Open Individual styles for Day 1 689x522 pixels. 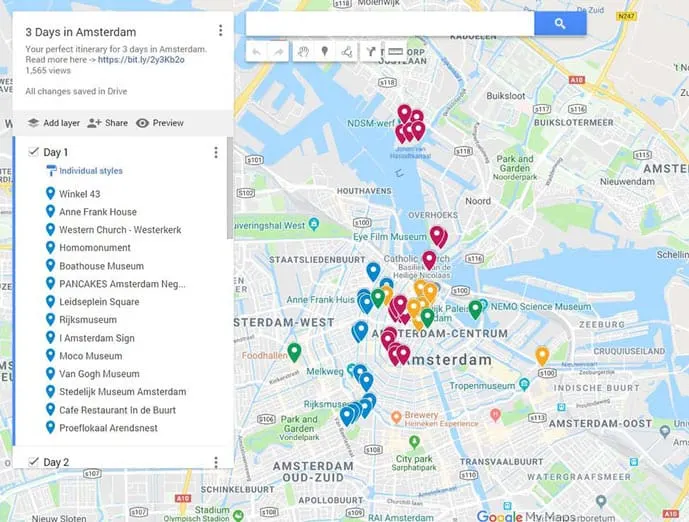pos(91,171)
